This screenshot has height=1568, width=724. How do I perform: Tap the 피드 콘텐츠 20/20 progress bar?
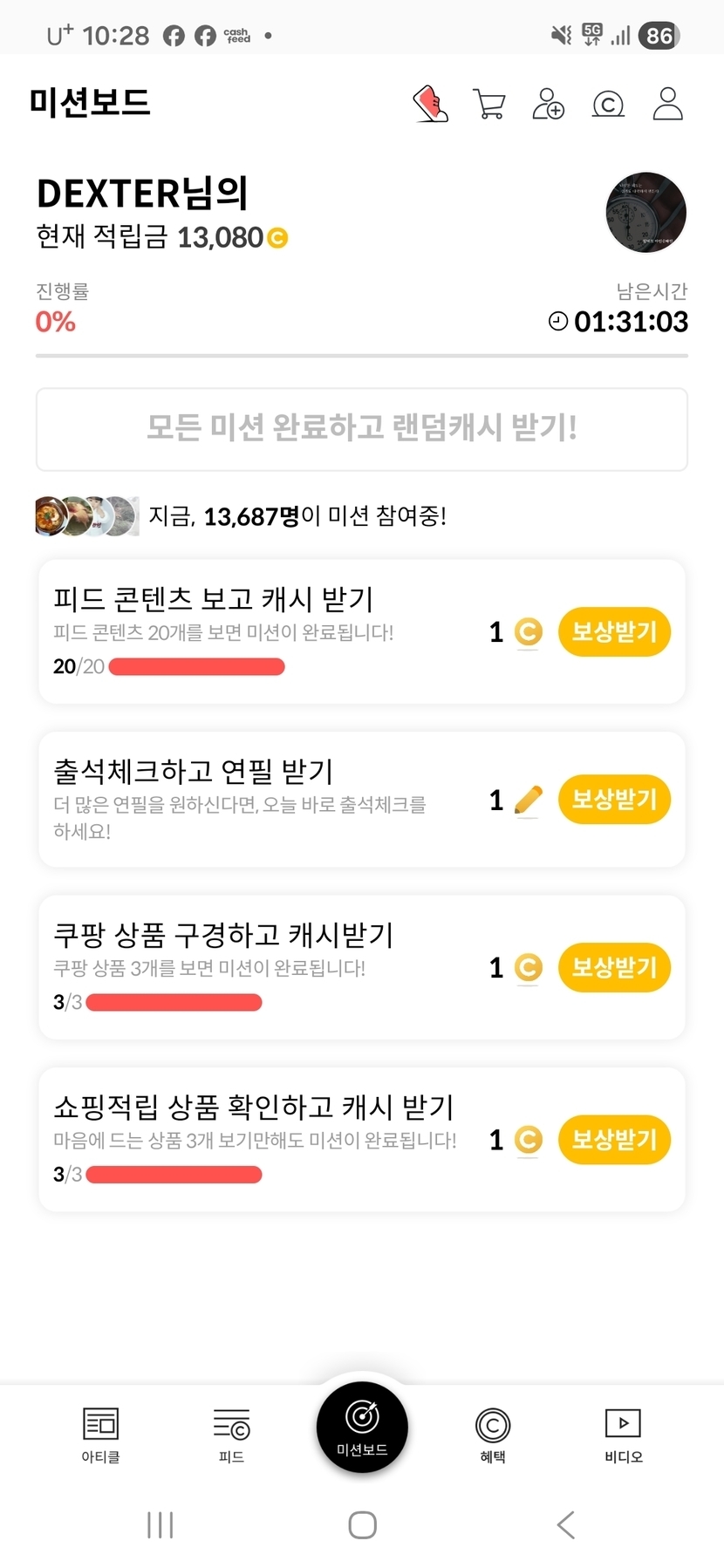point(197,667)
